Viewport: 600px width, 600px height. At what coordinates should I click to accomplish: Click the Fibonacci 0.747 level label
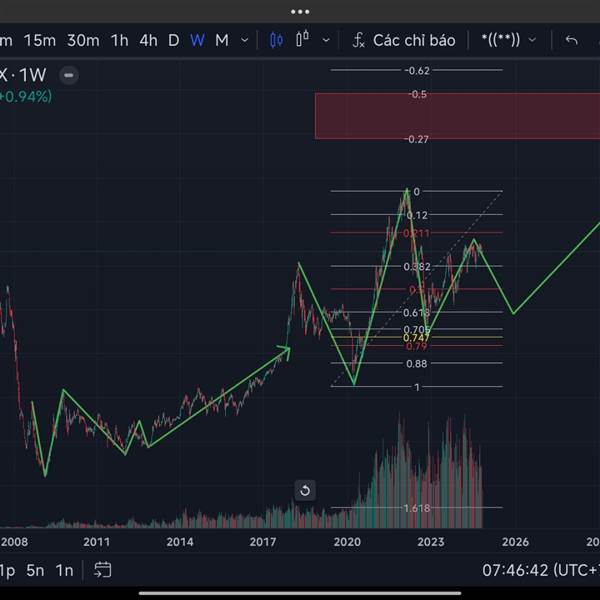416,338
